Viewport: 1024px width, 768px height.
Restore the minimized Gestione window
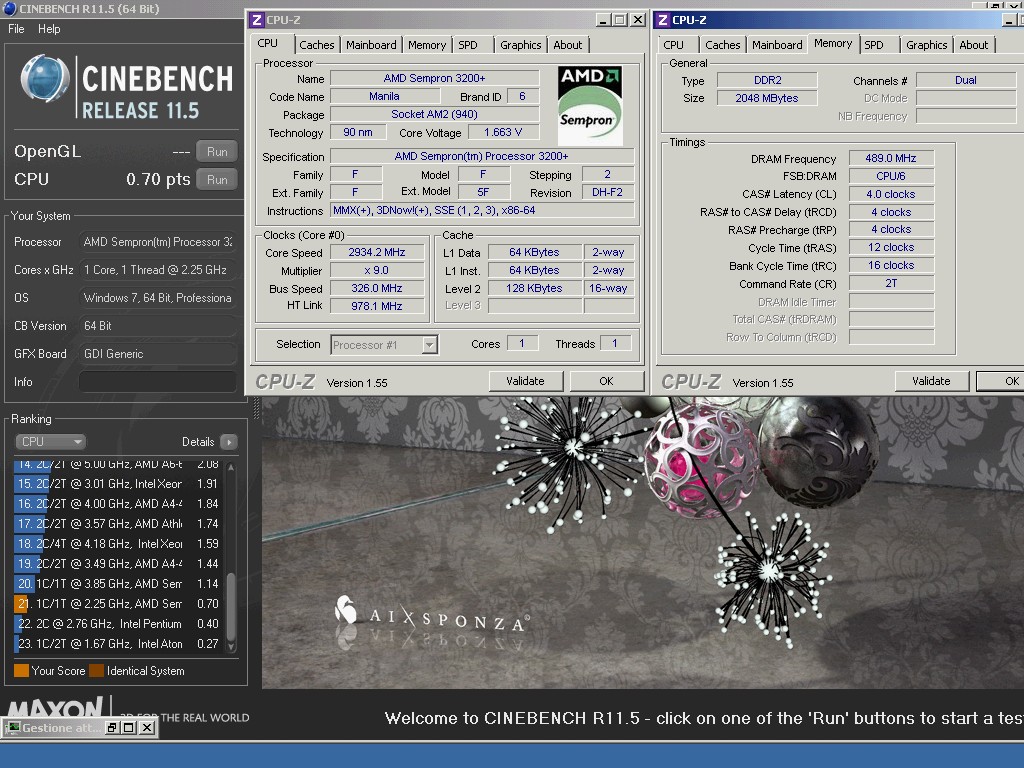(x=112, y=728)
